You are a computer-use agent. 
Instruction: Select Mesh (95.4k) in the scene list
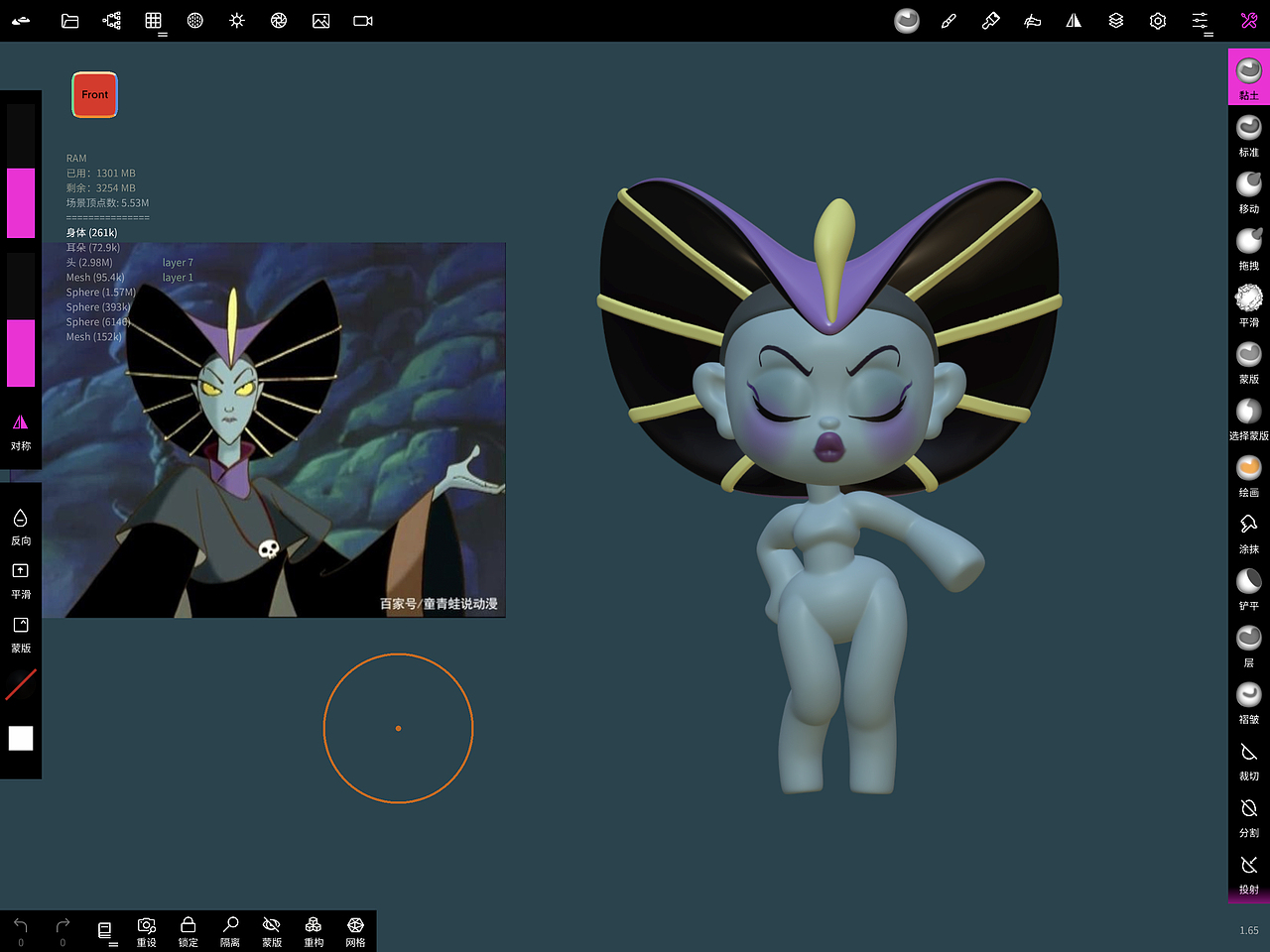point(95,278)
